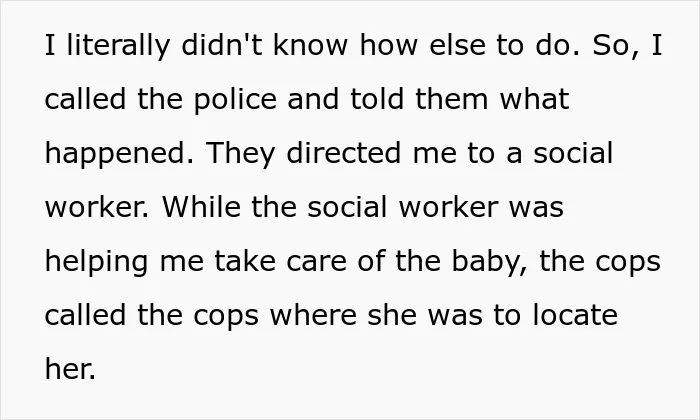Click the word "know" in first line
This screenshot has height=420, width=700.
tap(310, 46)
